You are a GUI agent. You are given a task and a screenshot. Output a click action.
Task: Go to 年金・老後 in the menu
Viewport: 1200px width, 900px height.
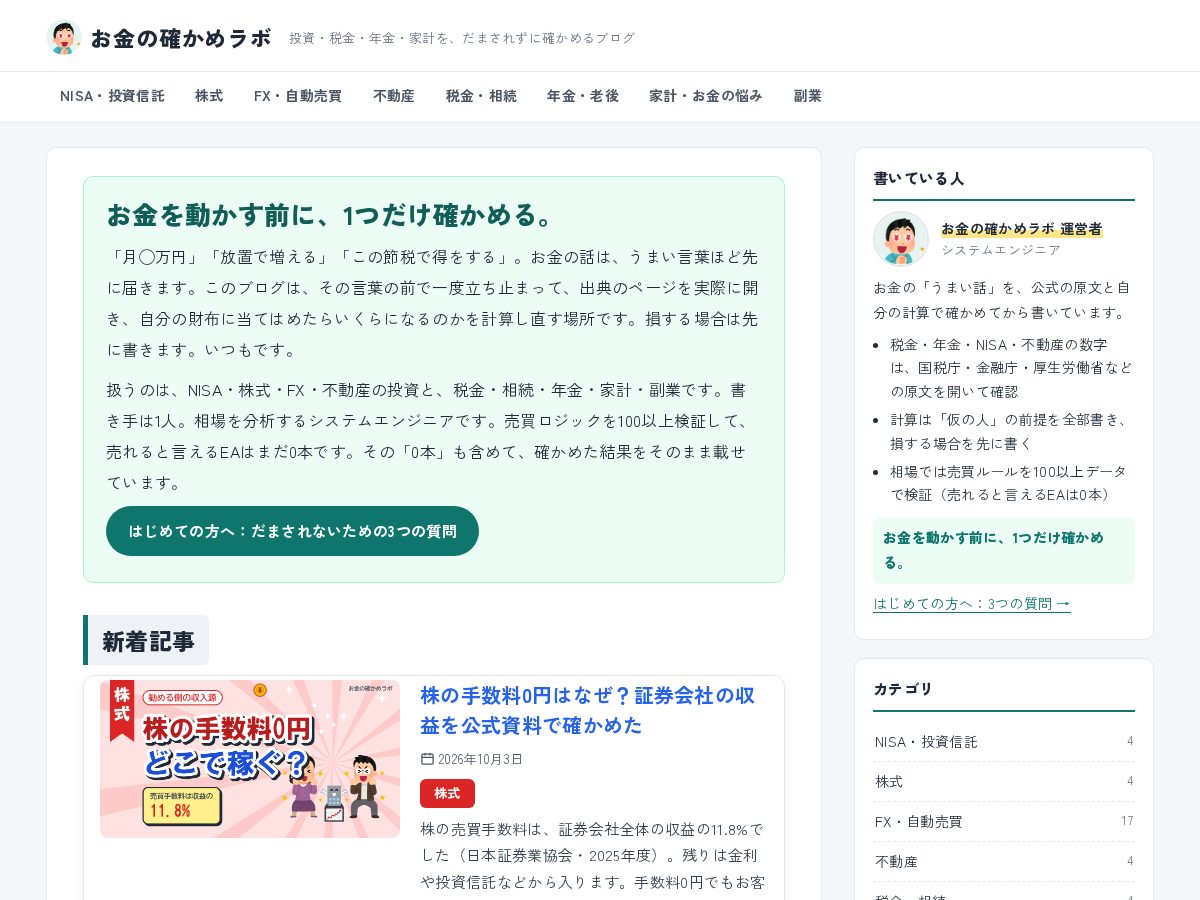tap(583, 96)
